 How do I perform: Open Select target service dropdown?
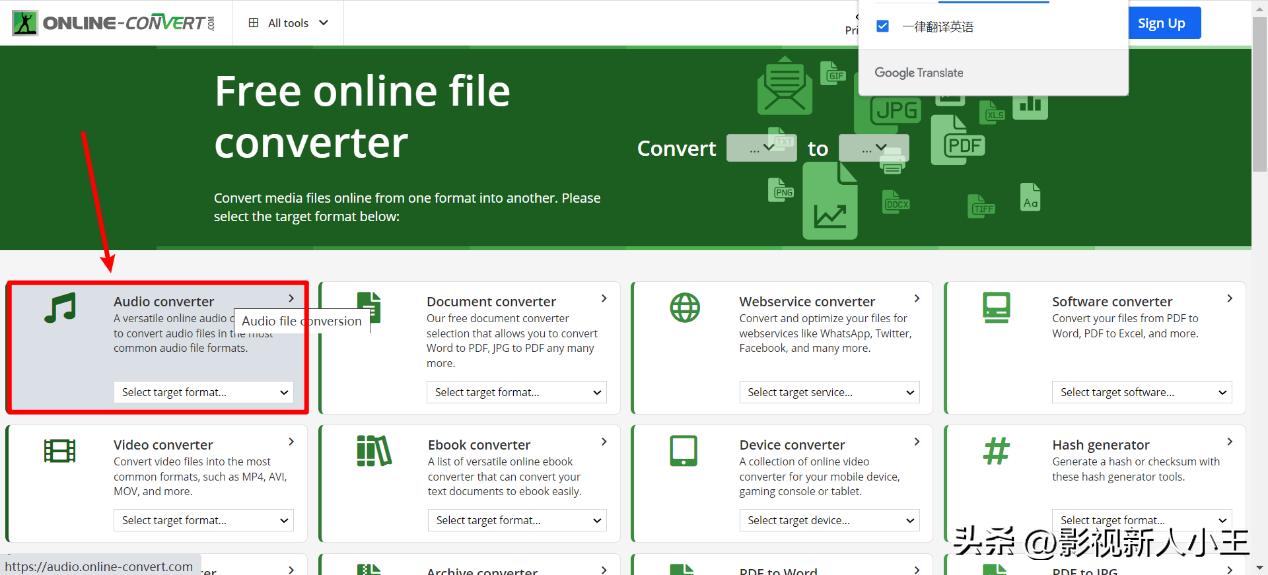tap(829, 392)
